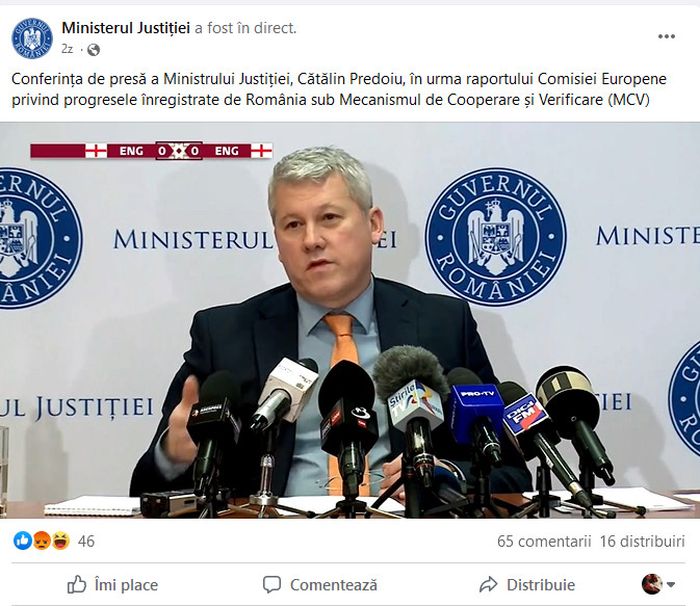
Task: Click the laughing reaction icon
Action: tap(61, 541)
